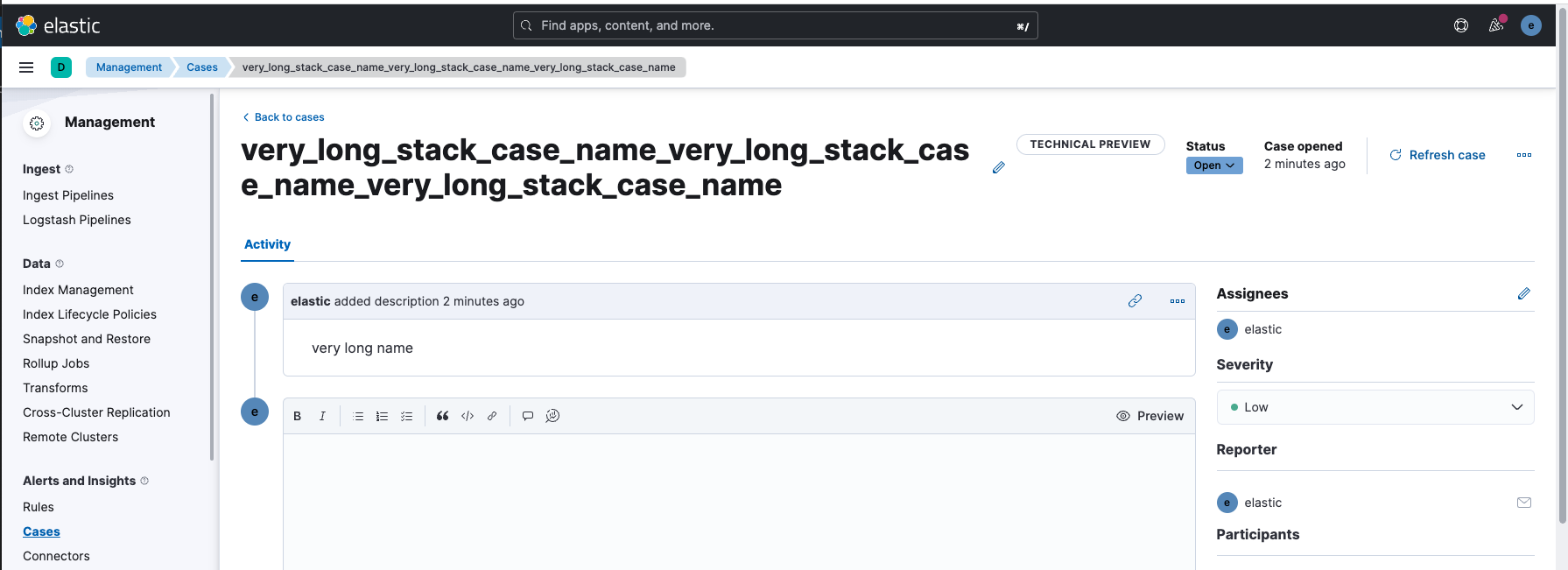The image size is (1568, 570).
Task: Open description comment ellipsis actions
Action: 1178,301
